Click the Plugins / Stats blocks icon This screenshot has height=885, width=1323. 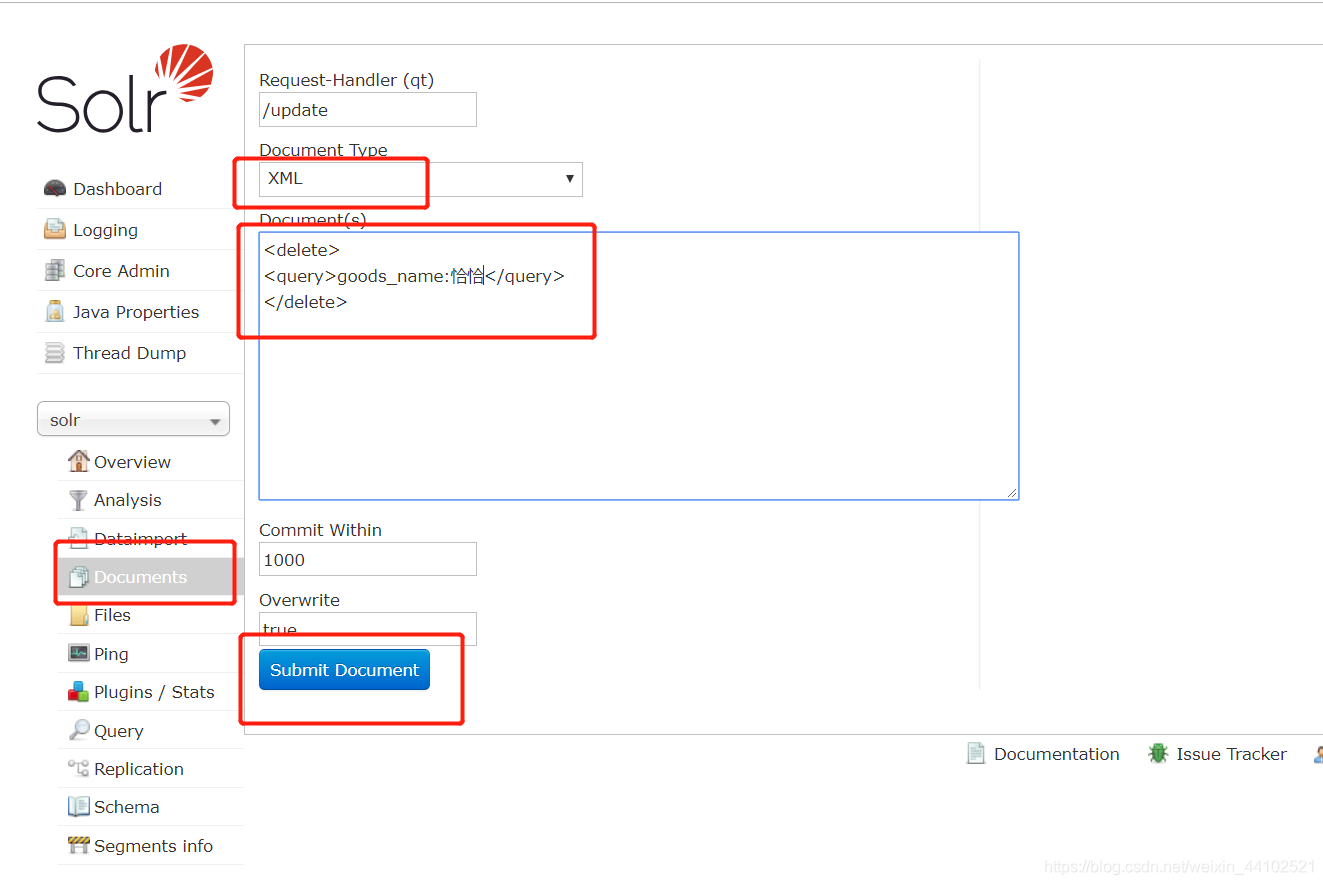[x=78, y=691]
